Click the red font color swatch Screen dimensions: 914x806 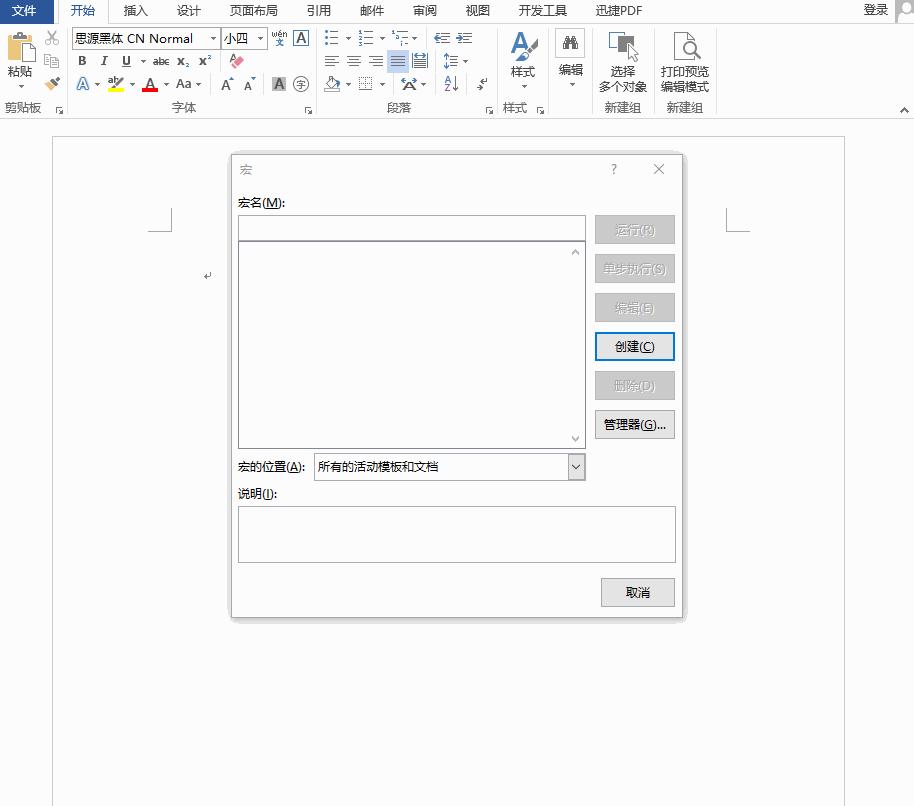(x=150, y=85)
